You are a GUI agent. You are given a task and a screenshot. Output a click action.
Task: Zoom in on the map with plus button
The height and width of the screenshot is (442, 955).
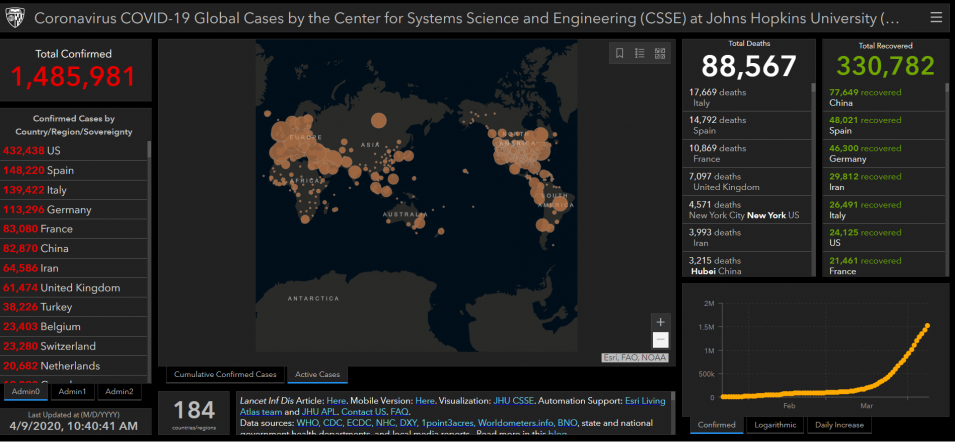point(660,322)
